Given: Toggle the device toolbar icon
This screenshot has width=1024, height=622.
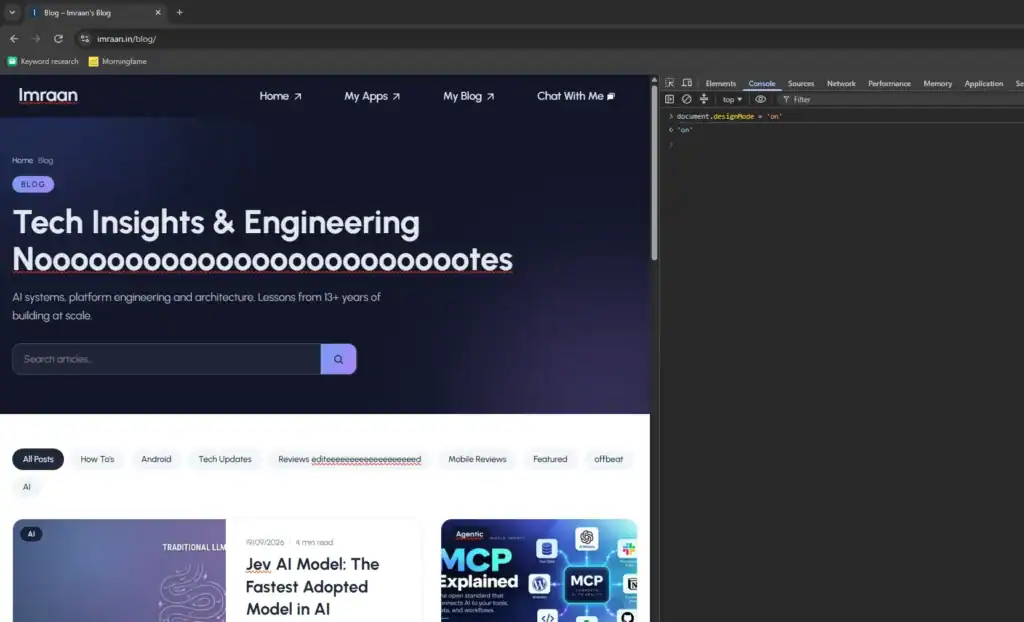Looking at the screenshot, I should pos(687,83).
